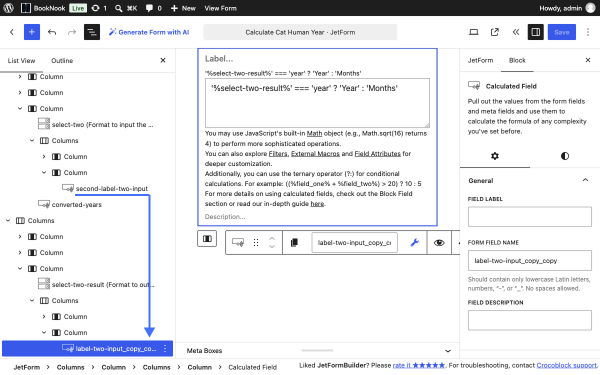
Task: Click Generate Form with AI
Action: (x=149, y=32)
